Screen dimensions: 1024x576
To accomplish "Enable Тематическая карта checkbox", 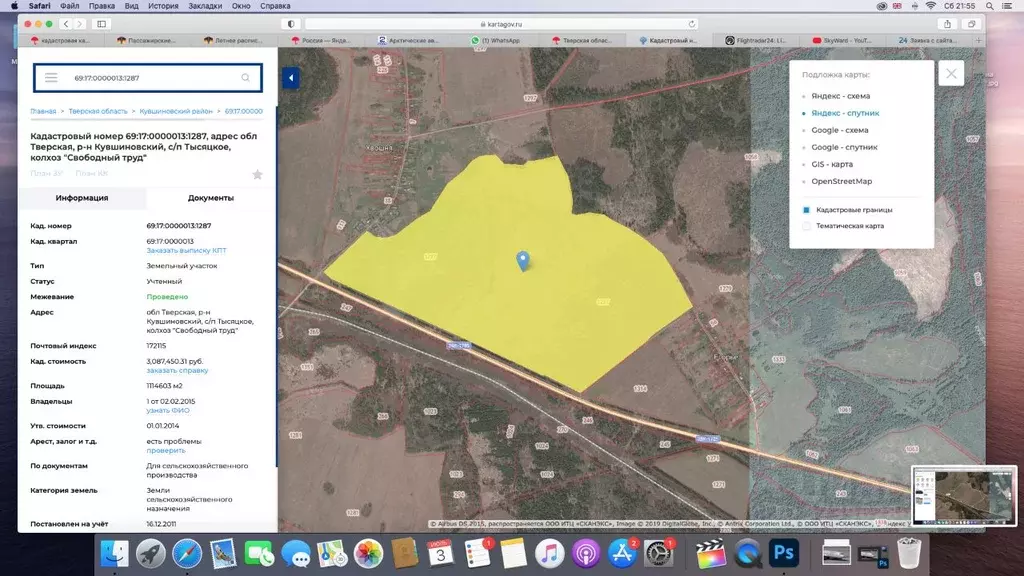I will click(x=806, y=226).
